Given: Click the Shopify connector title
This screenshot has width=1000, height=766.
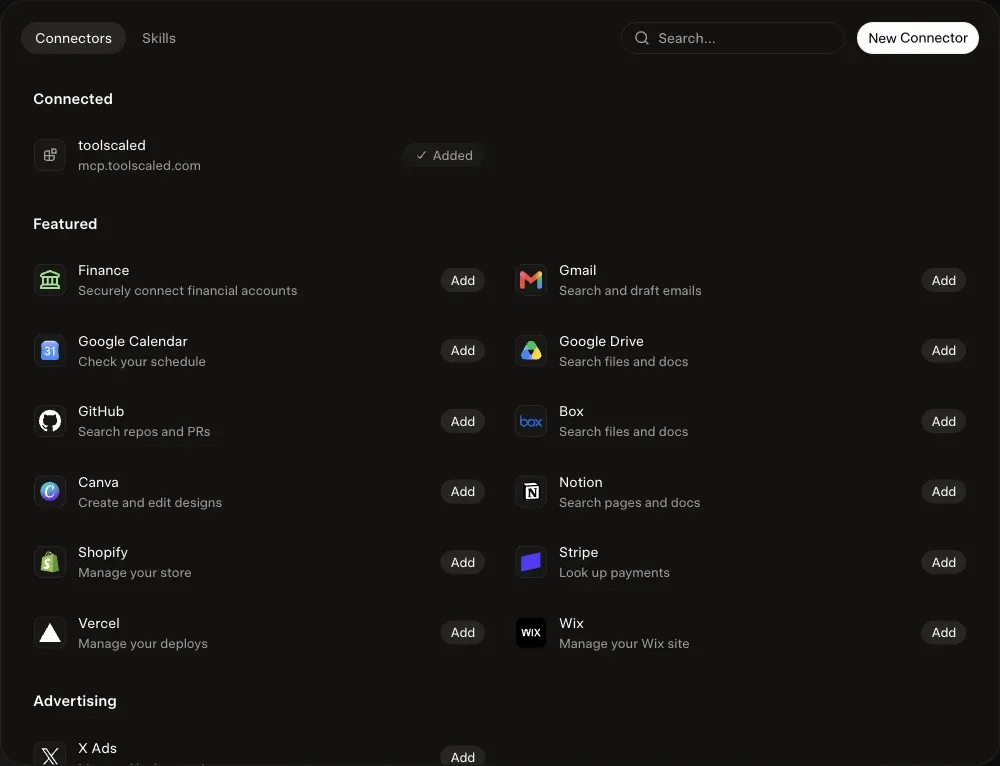Looking at the screenshot, I should click(103, 552).
